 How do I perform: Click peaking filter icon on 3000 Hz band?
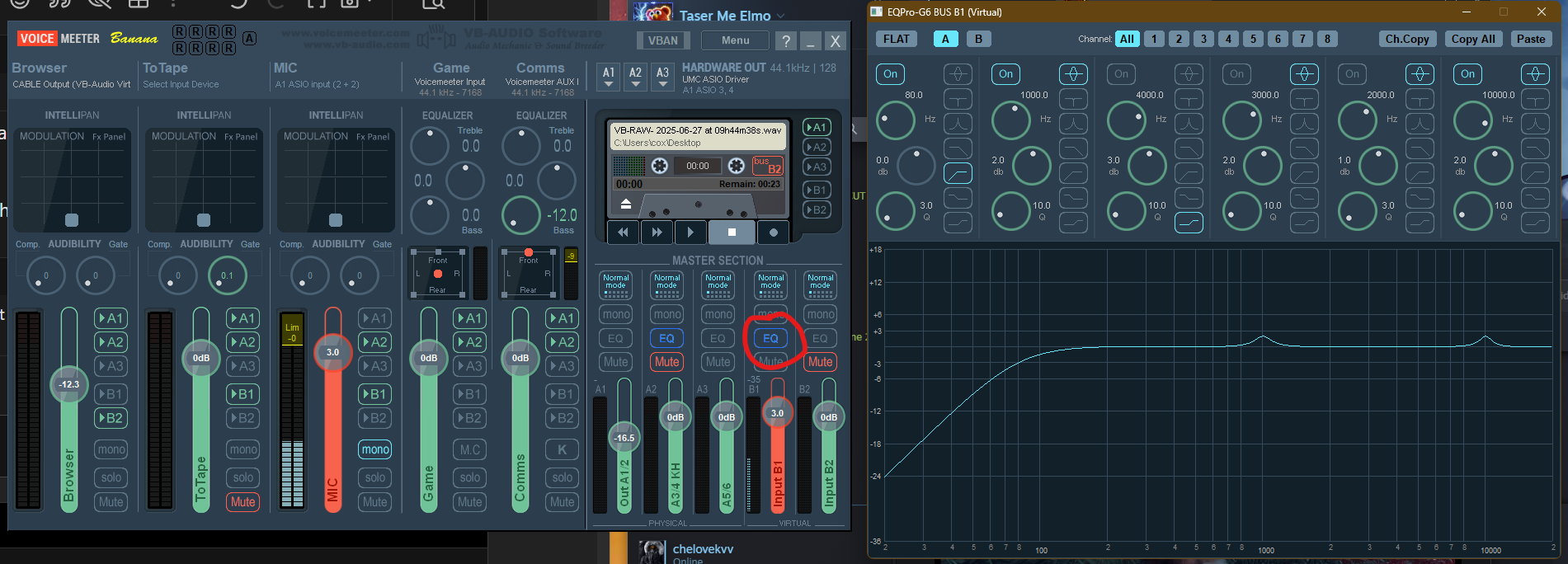point(1304,74)
